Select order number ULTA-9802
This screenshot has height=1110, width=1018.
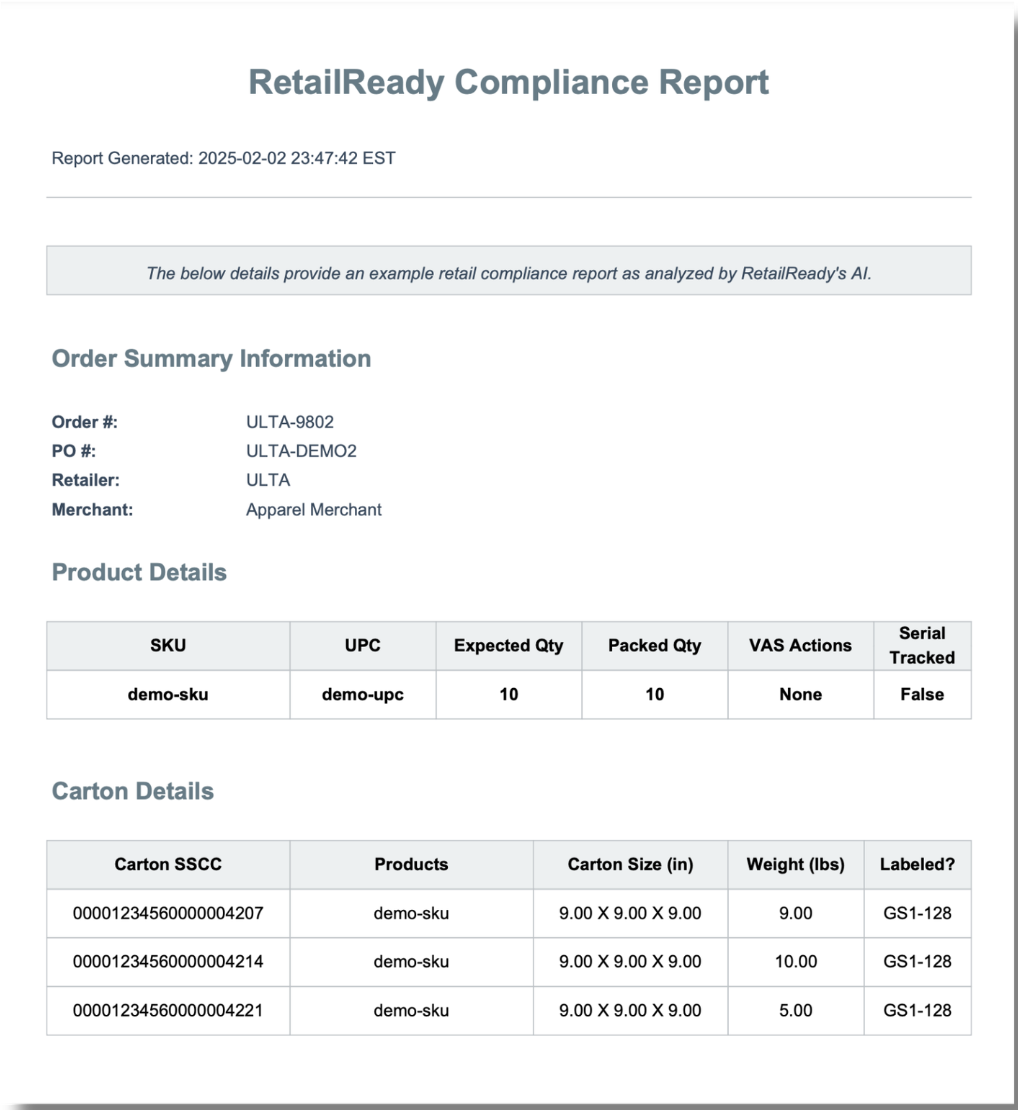(x=290, y=422)
